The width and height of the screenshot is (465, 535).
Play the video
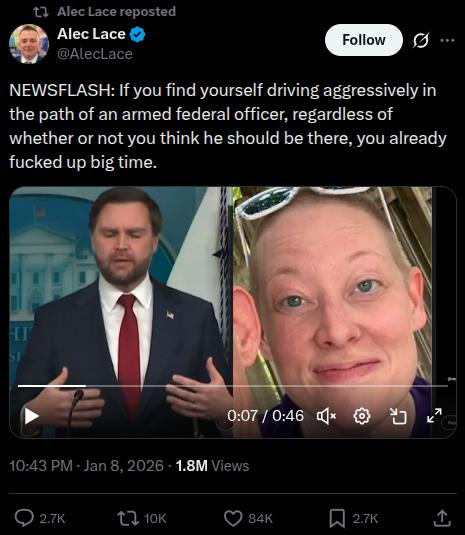click(x=31, y=416)
